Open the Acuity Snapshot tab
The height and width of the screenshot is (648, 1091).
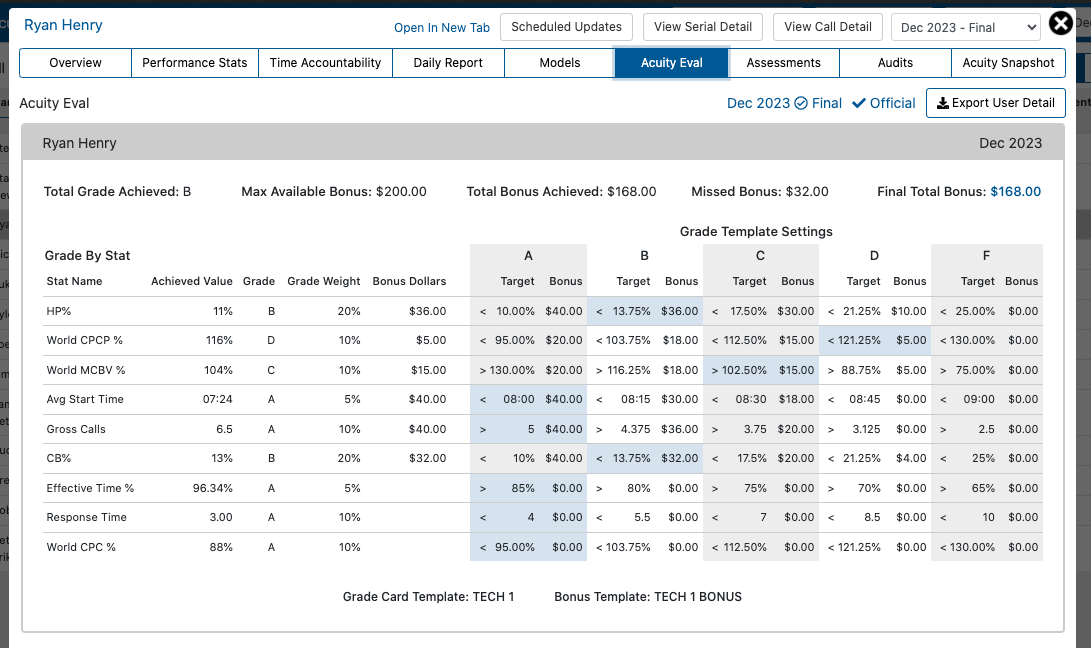1008,63
